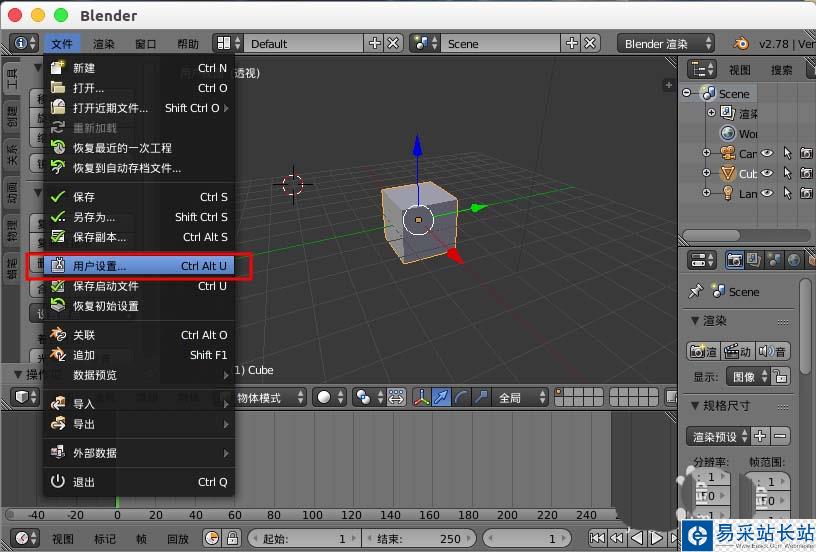
Task: Open the outliner 搜索 menu
Action: click(781, 70)
